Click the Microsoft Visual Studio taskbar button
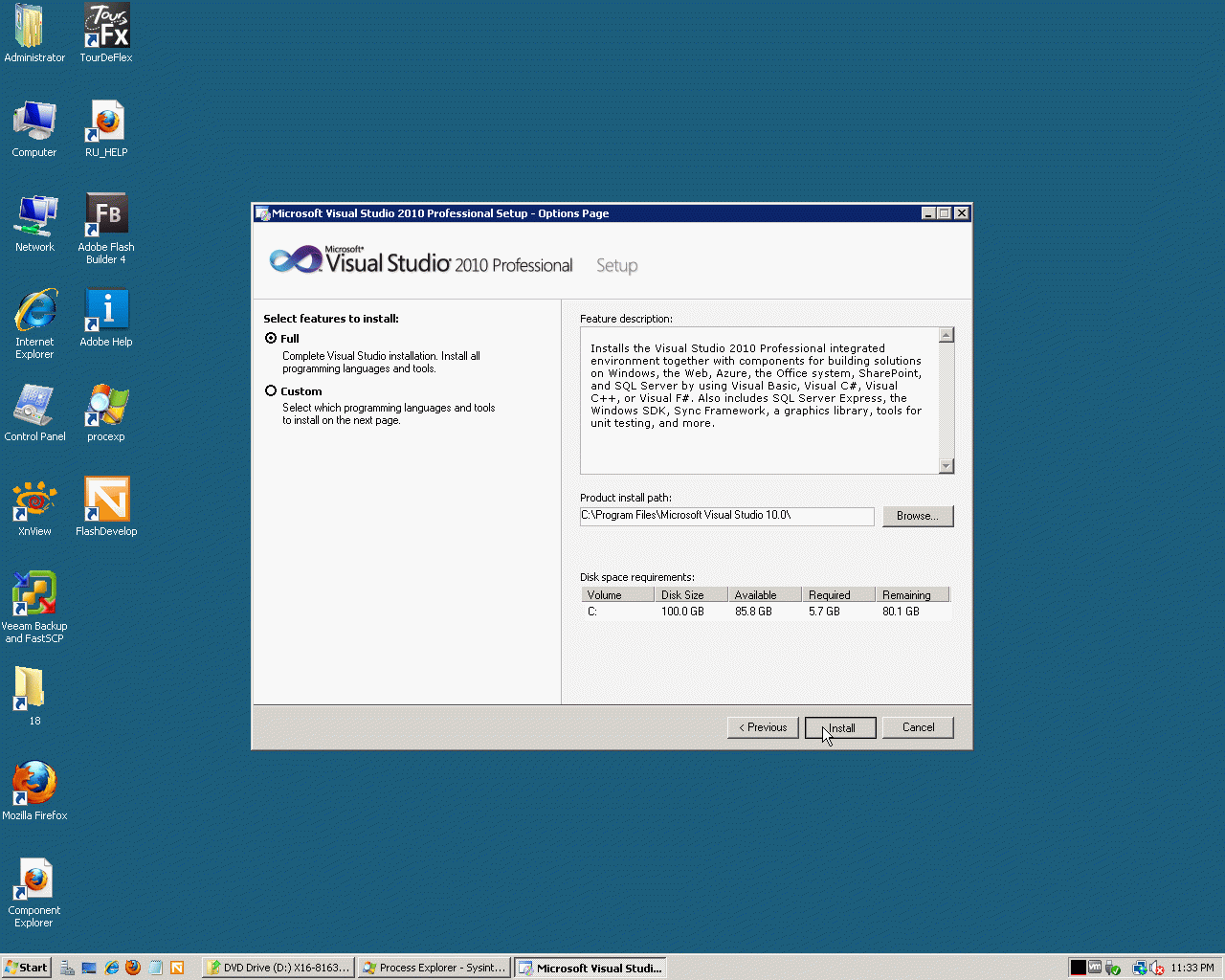 590,968
